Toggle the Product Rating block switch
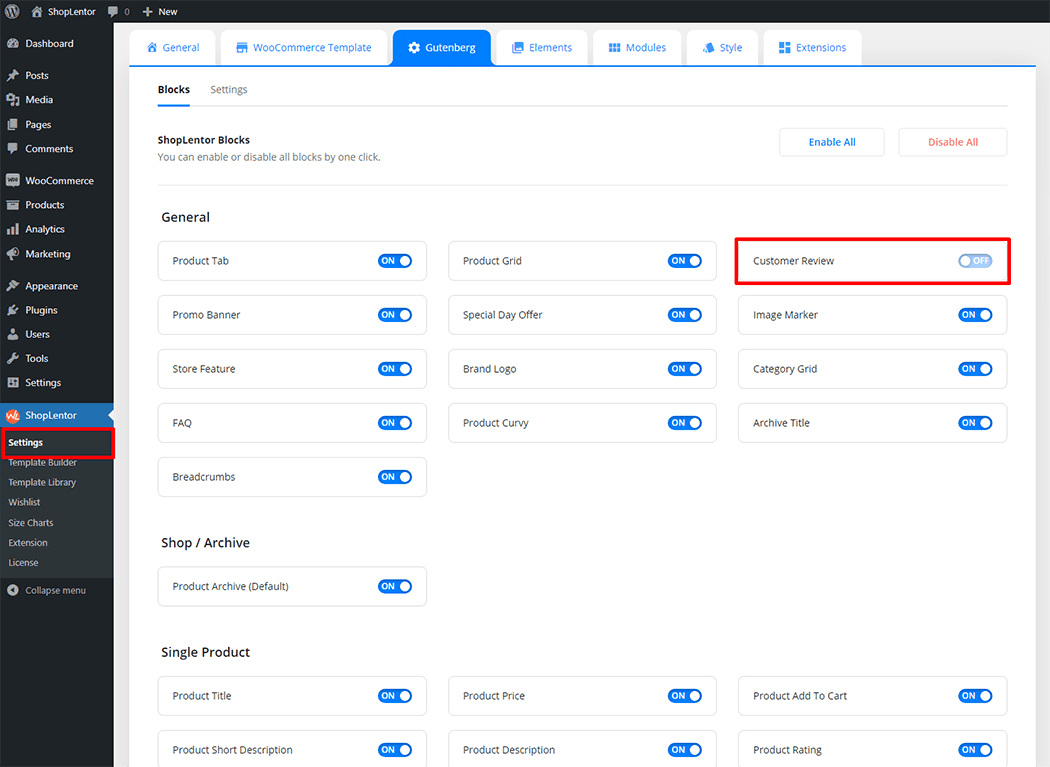Screen dimensions: 1050x767 (974, 750)
